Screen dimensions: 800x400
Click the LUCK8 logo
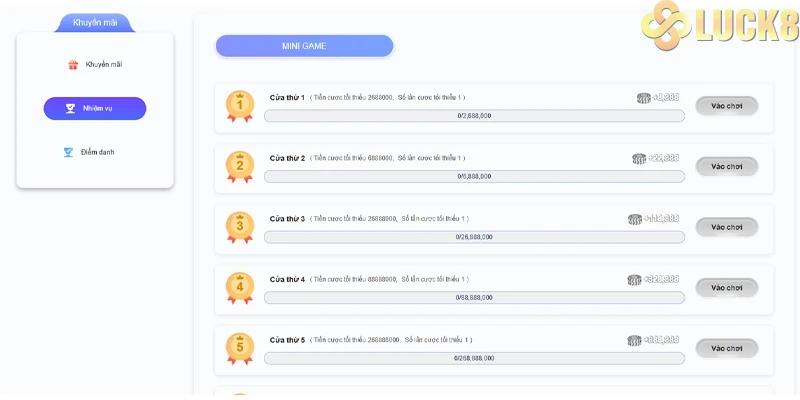tap(720, 27)
